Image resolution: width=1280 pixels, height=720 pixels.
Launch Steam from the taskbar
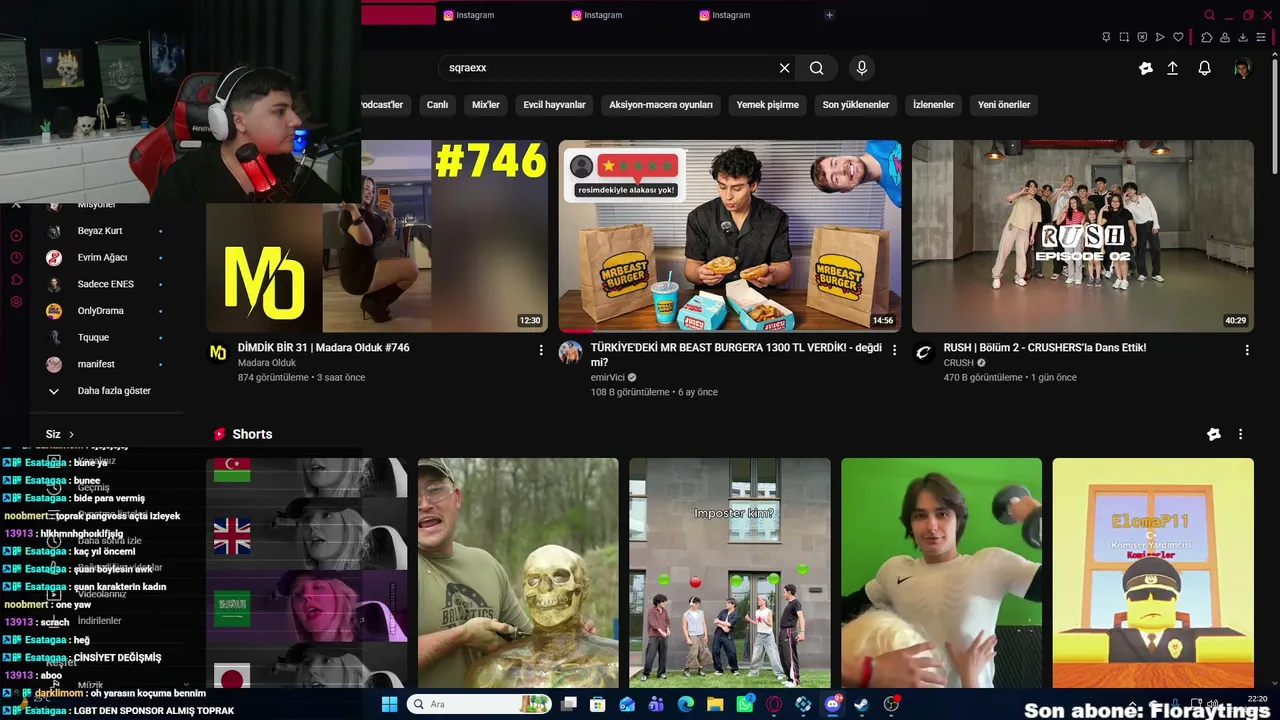click(x=861, y=704)
